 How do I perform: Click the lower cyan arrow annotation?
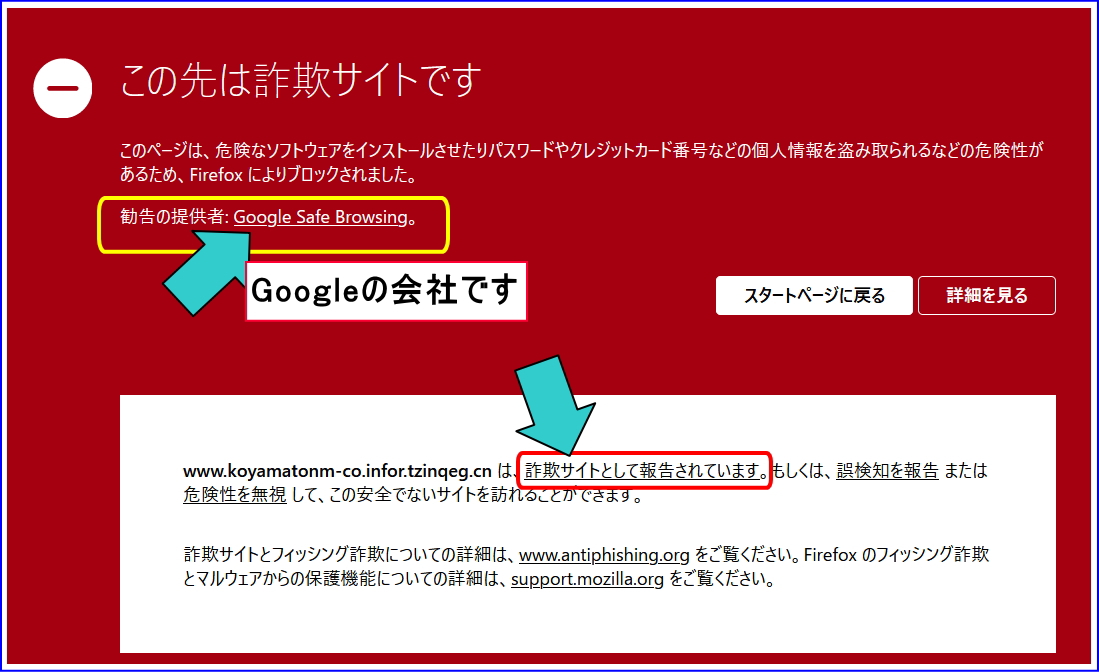556,405
